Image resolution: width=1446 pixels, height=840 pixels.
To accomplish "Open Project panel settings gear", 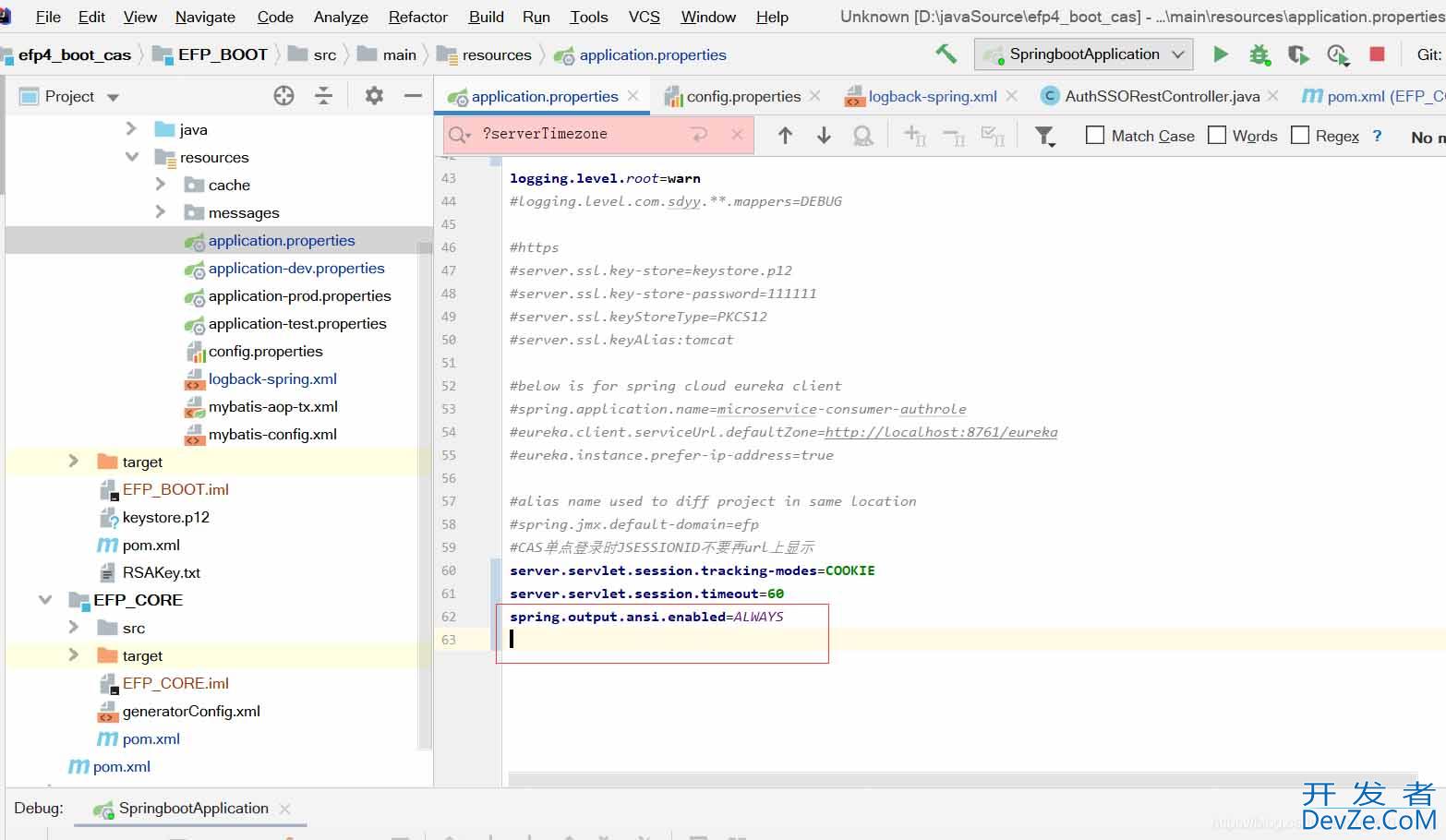I will (x=374, y=95).
